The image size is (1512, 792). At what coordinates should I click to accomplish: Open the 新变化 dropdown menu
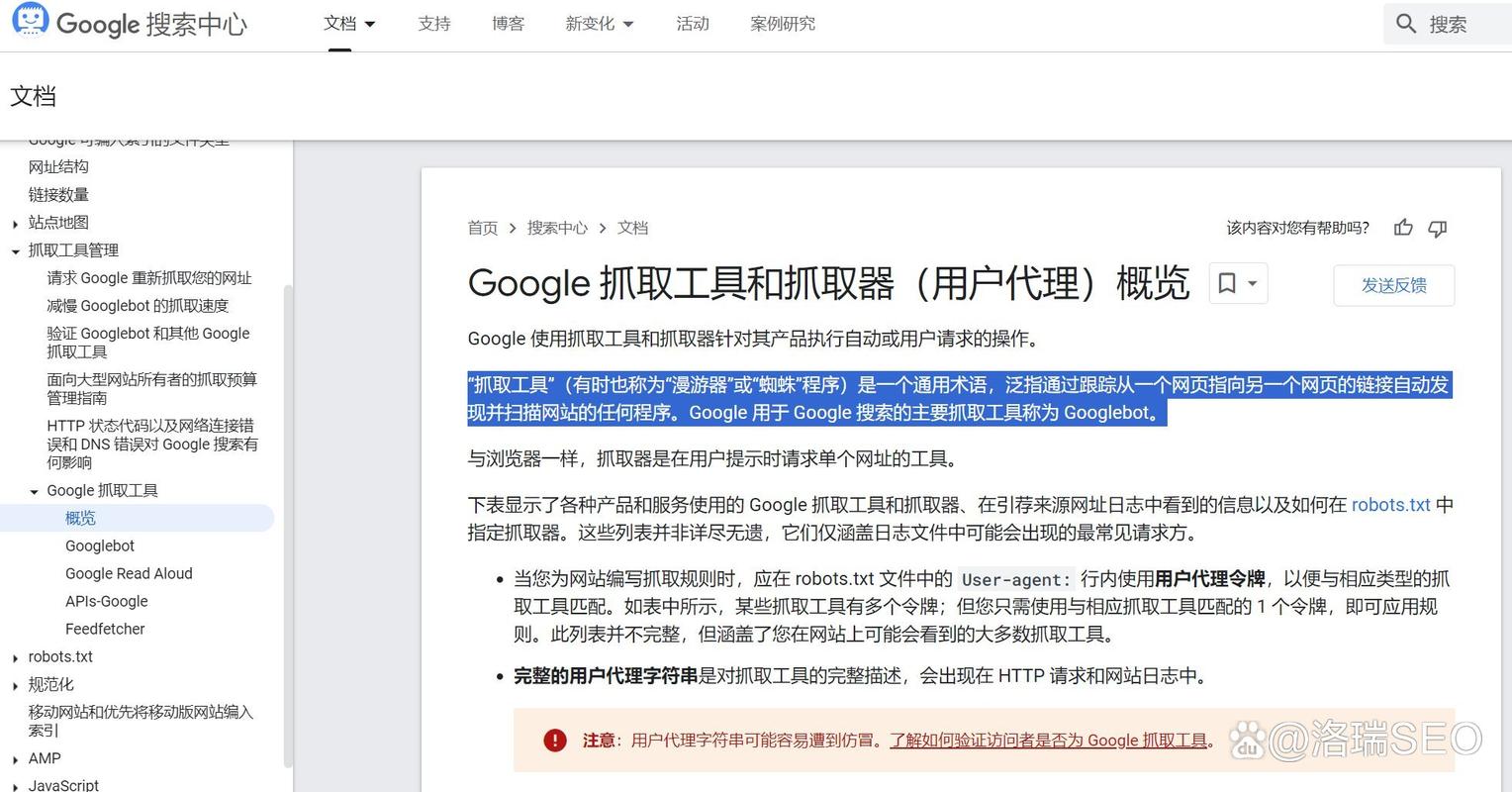(x=600, y=24)
